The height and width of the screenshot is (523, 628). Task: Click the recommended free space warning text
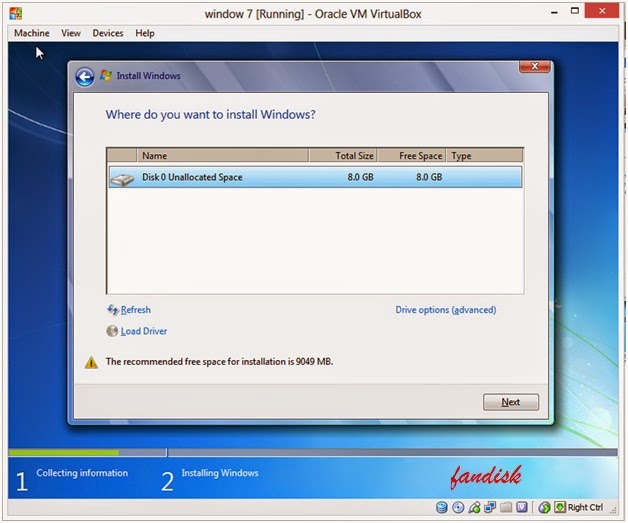pos(219,362)
